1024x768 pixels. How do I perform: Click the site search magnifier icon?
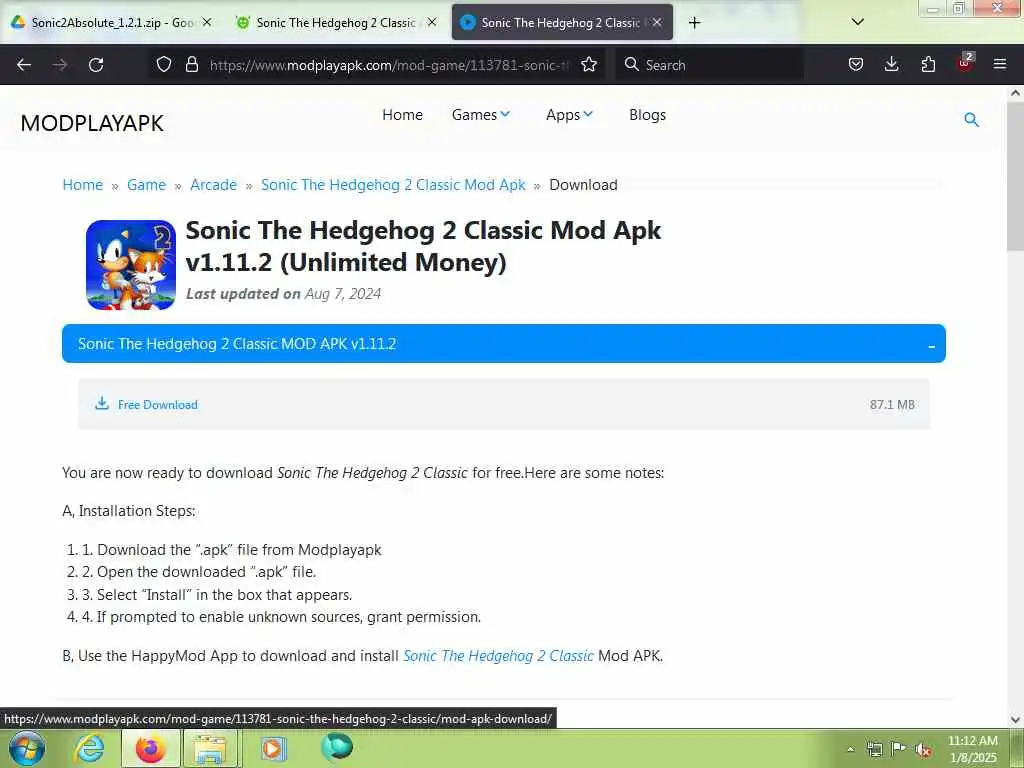tap(972, 120)
